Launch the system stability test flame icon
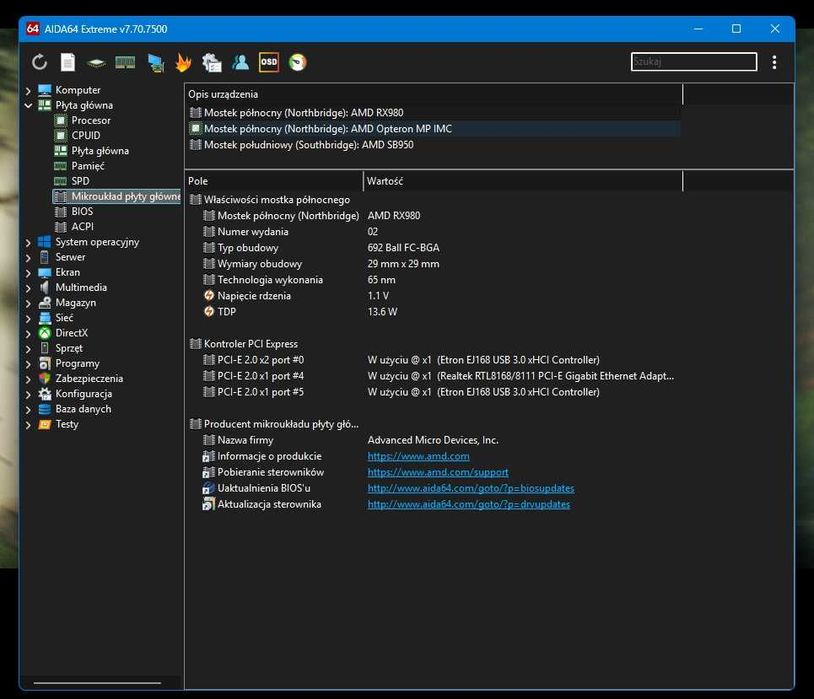814x699 pixels. (x=183, y=62)
